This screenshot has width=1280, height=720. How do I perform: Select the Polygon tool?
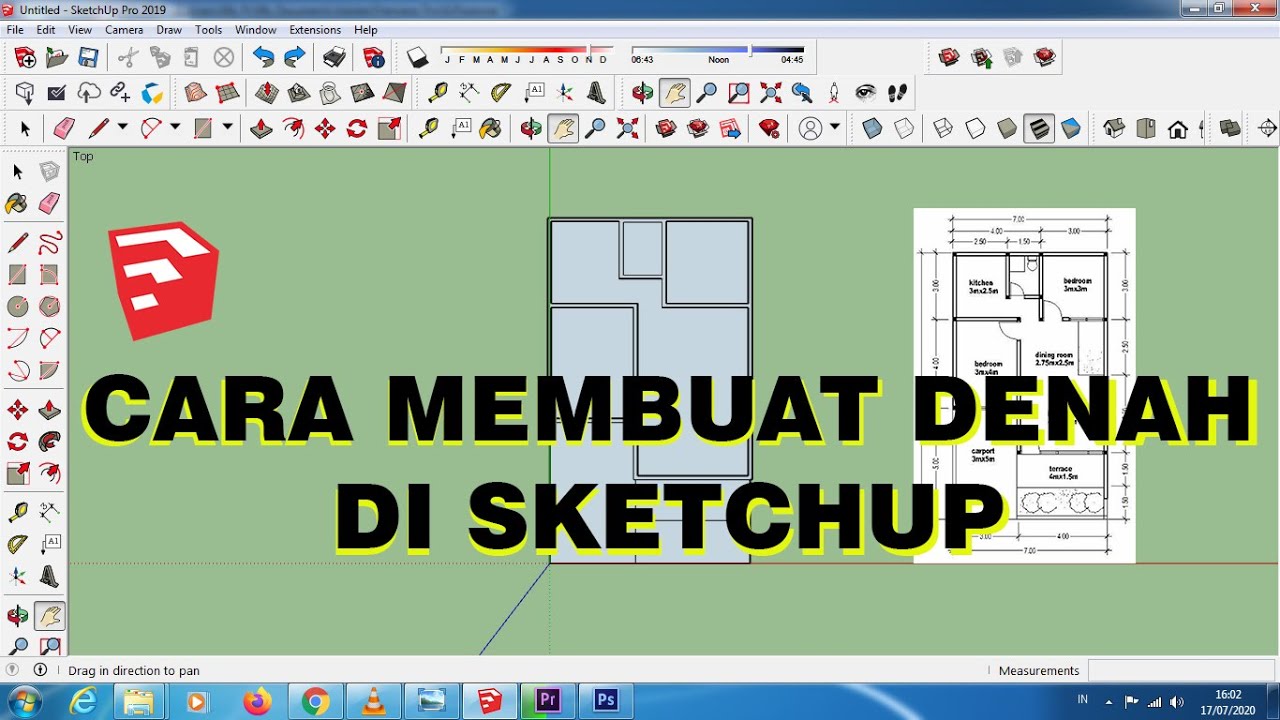click(x=50, y=306)
